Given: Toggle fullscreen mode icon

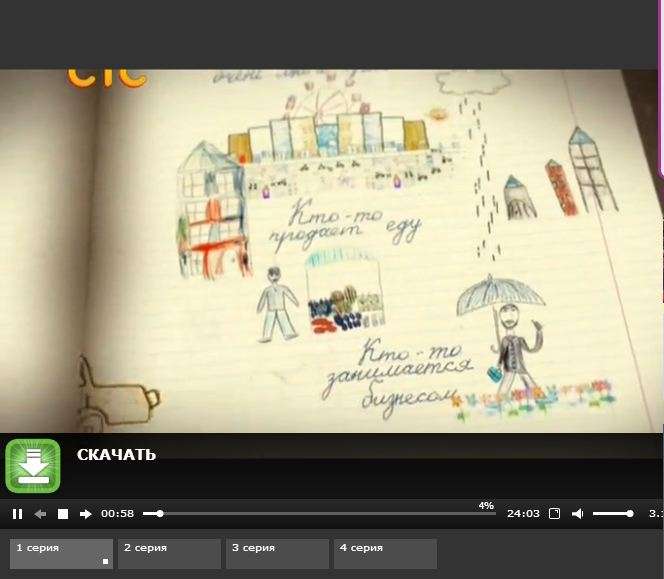Looking at the screenshot, I should (555, 514).
